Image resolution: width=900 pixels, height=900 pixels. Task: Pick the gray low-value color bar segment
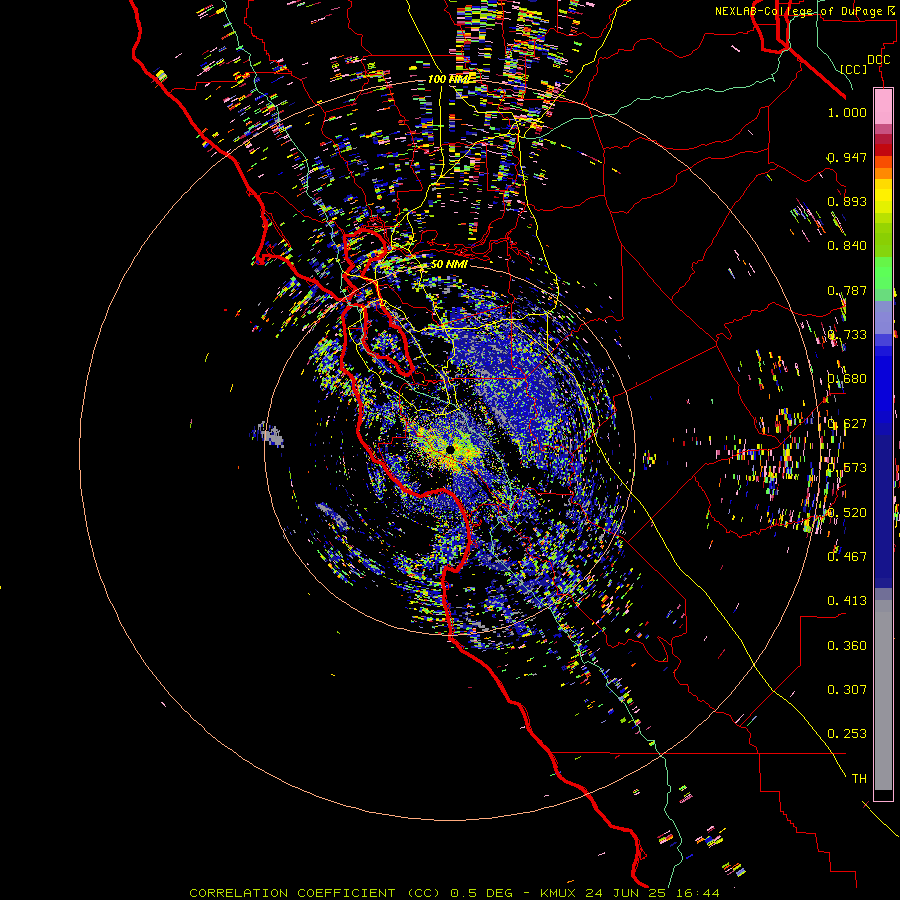pos(883,697)
